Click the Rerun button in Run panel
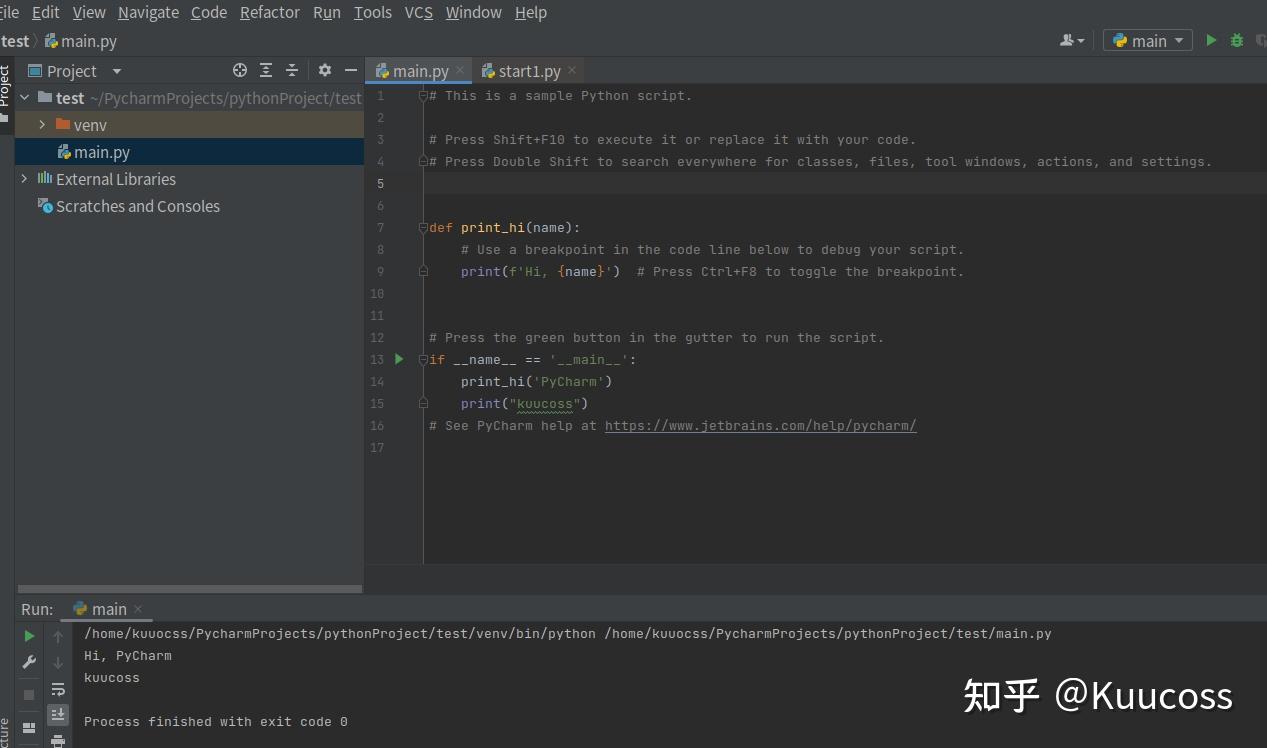The image size is (1267, 748). pos(28,635)
